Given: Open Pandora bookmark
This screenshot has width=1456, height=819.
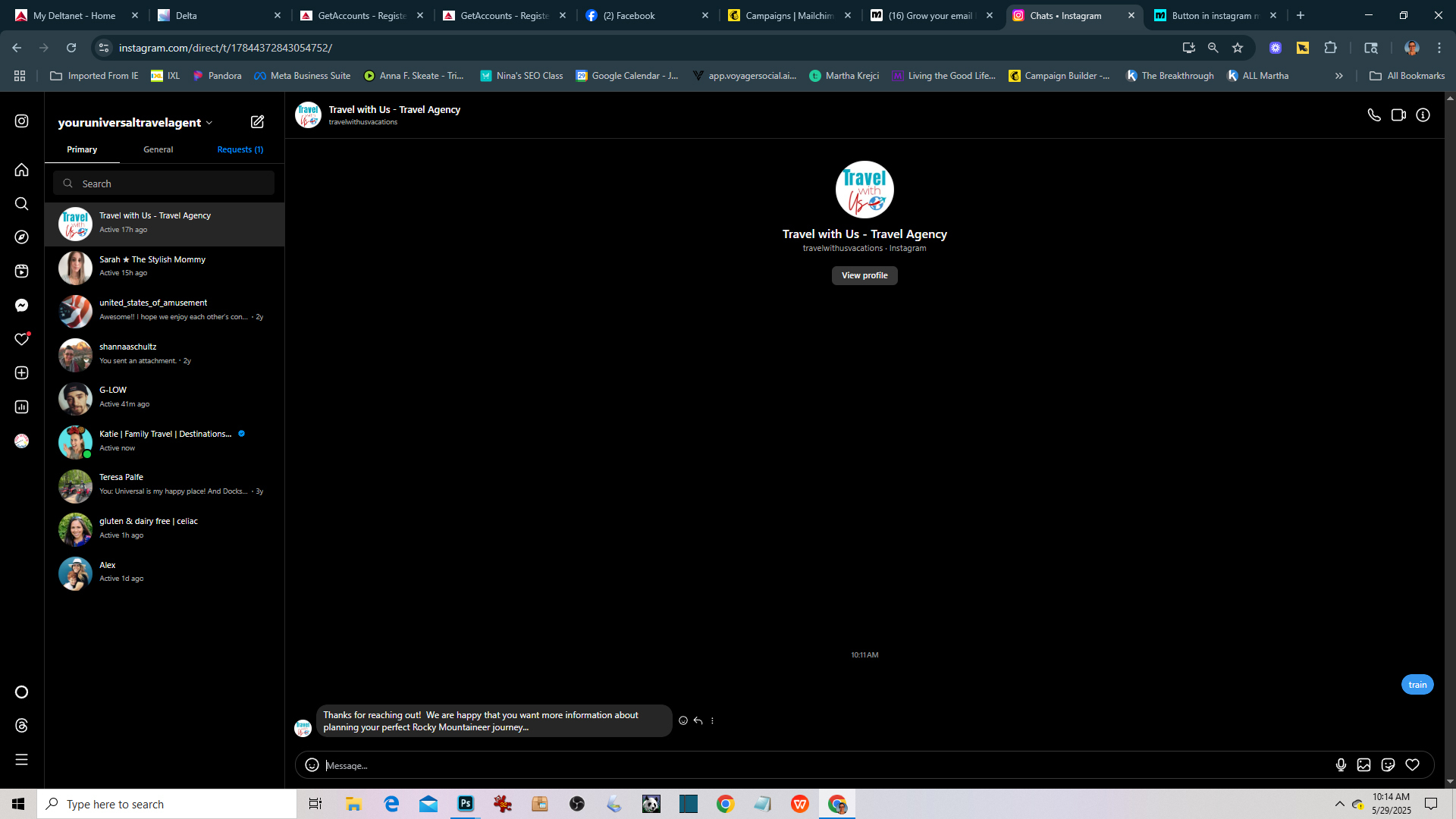Looking at the screenshot, I should point(217,76).
